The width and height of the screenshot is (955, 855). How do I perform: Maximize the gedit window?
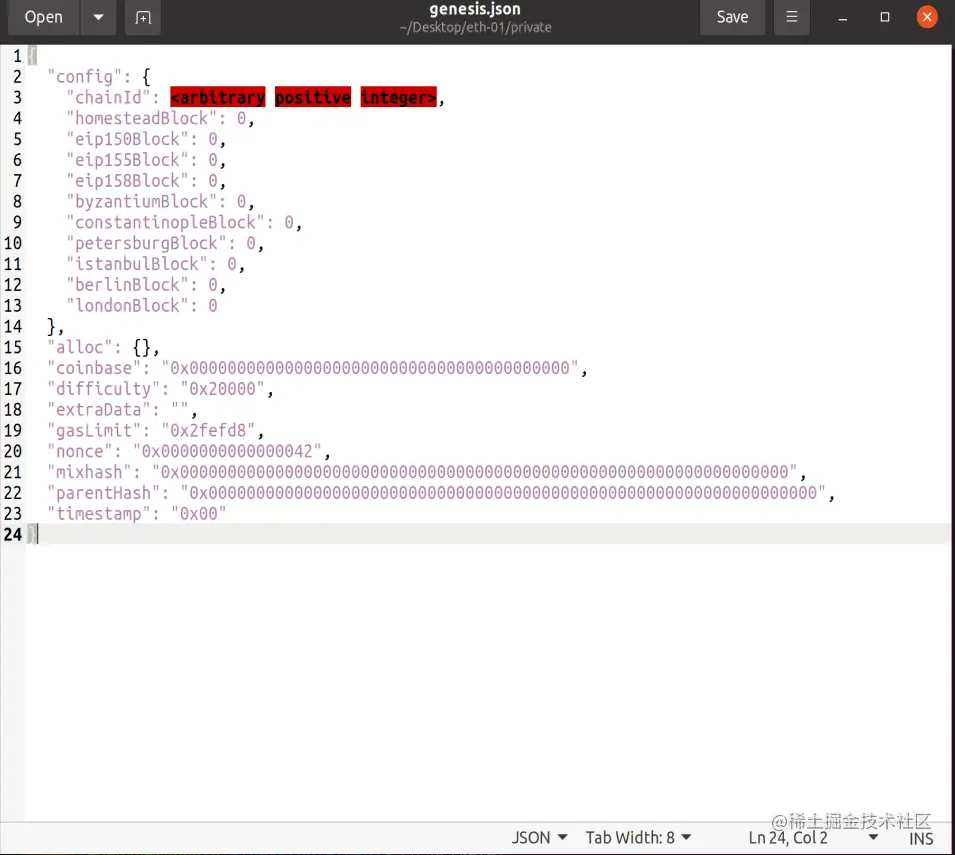click(885, 17)
